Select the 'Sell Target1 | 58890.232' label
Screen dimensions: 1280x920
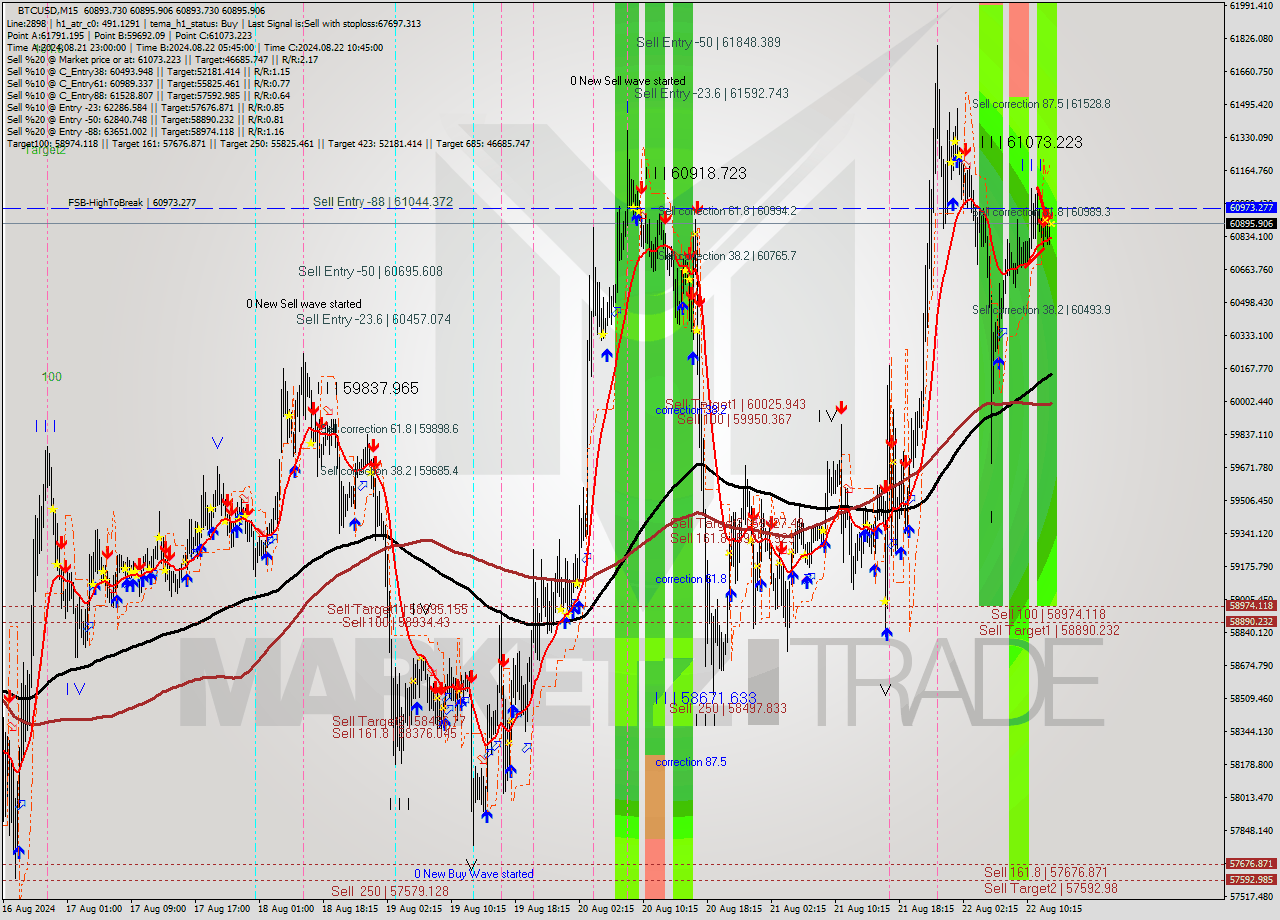point(1049,630)
